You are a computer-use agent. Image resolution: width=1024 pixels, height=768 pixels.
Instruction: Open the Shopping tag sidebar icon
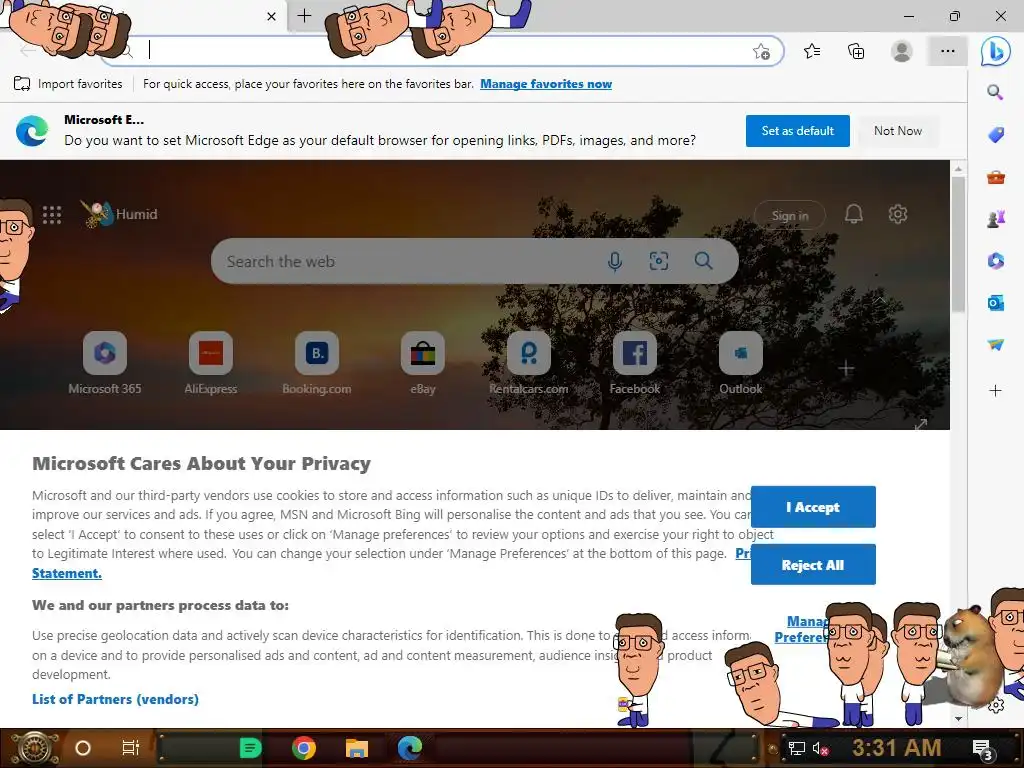coord(995,135)
